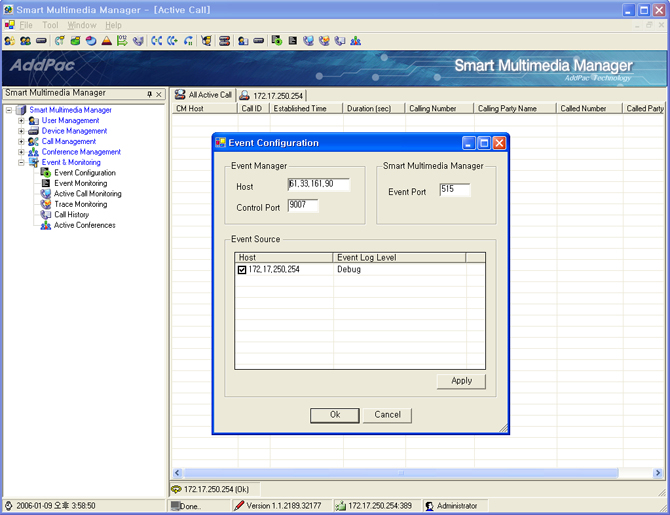Open Event Monitoring in the tree
This screenshot has width=670, height=515.
pyautogui.click(x=80, y=183)
